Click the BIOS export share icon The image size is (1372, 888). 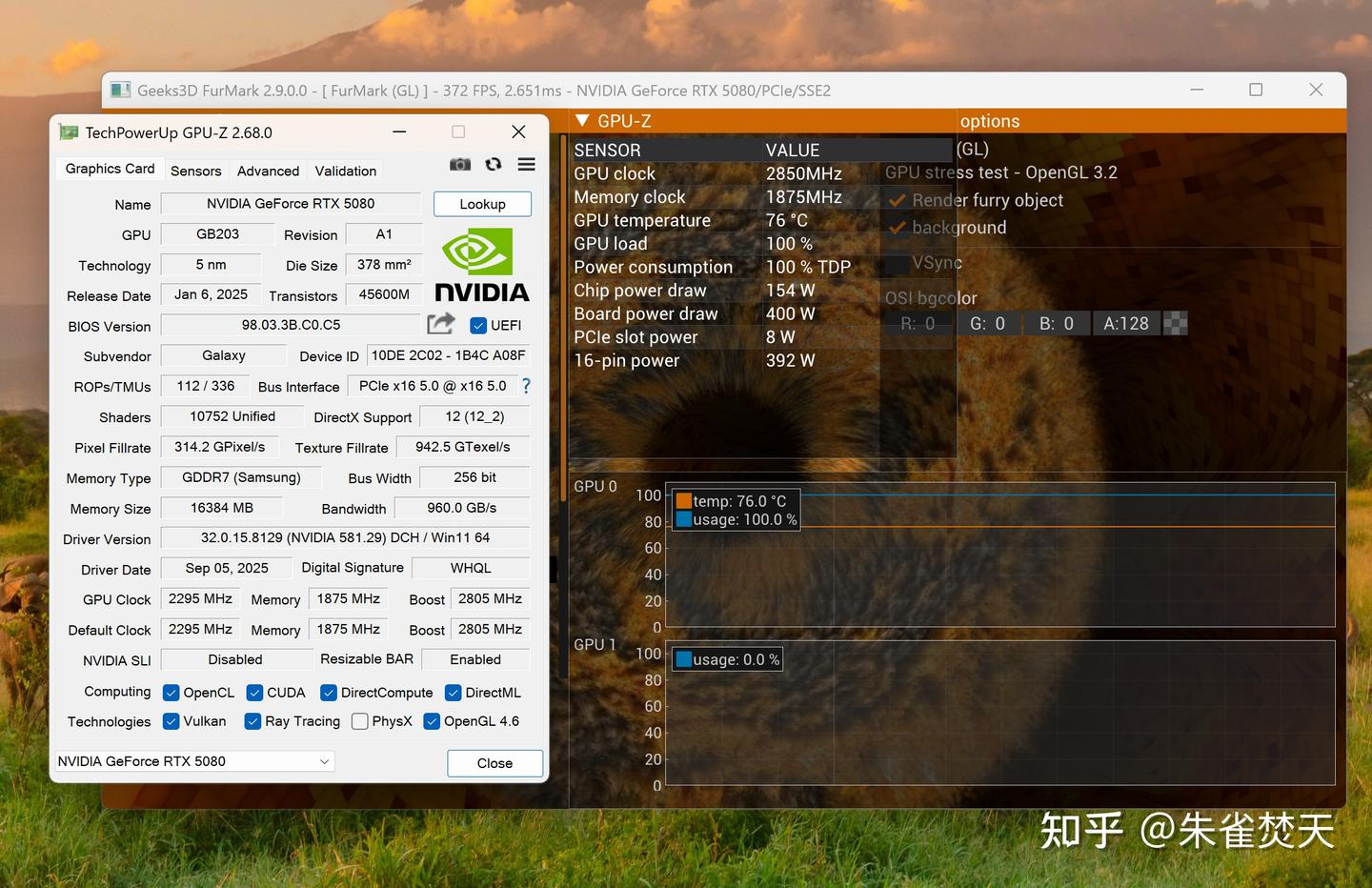(441, 324)
